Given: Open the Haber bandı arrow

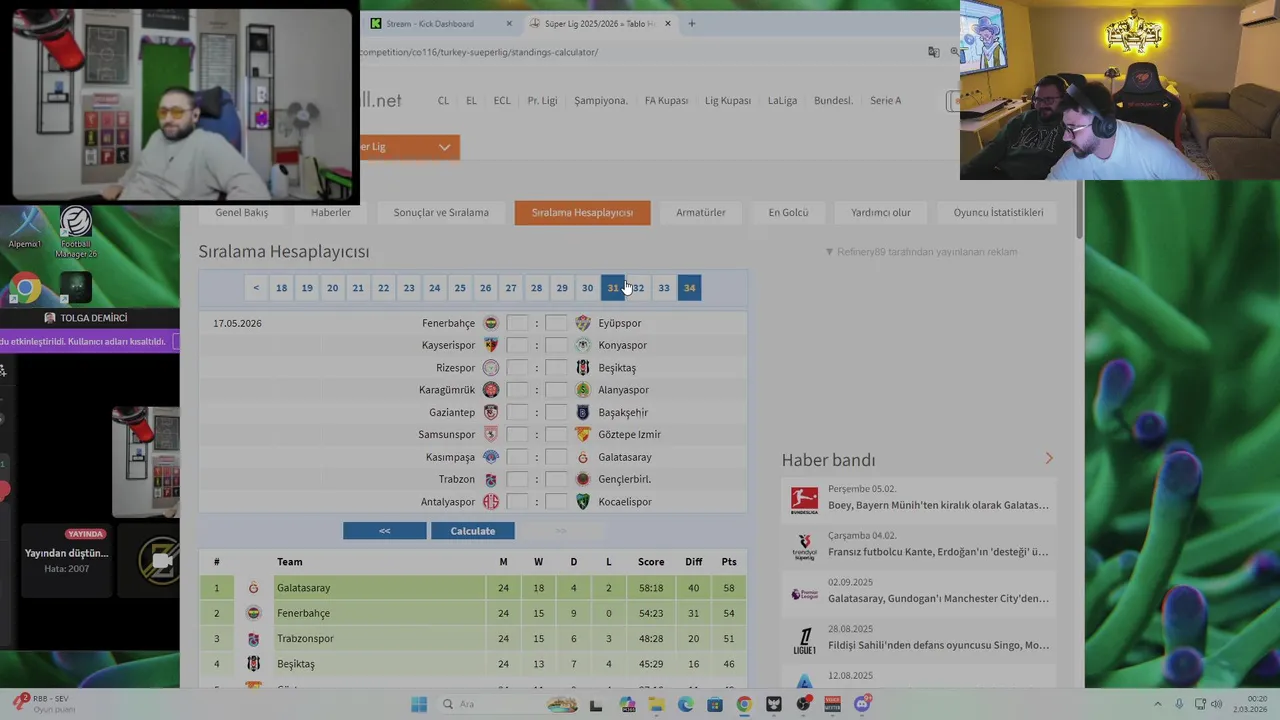Looking at the screenshot, I should pos(1048,458).
